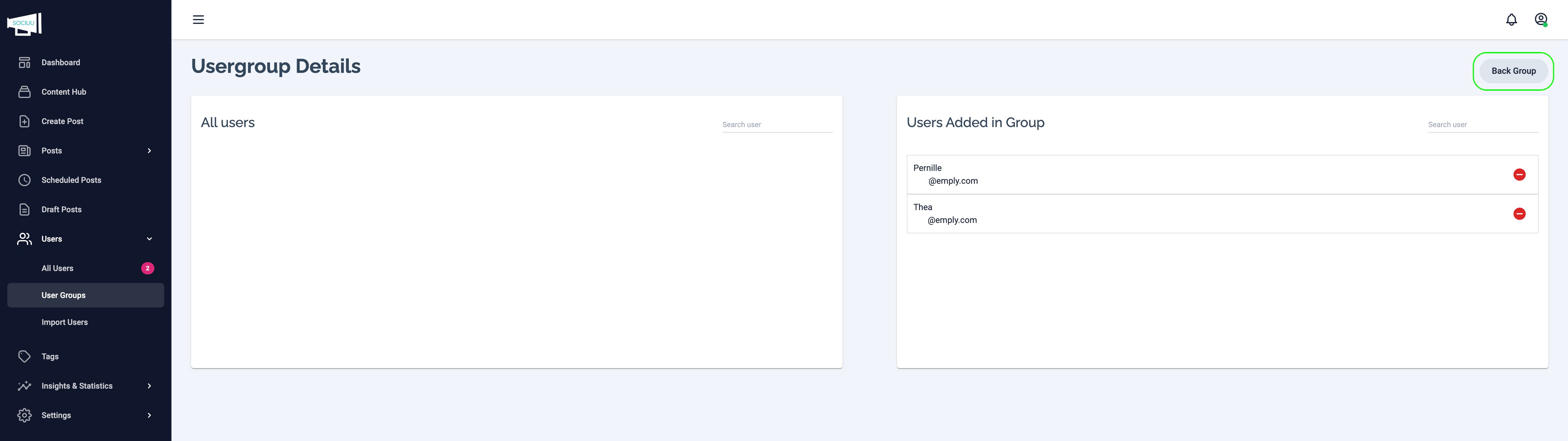This screenshot has width=1568, height=441.
Task: Focus search field in Users Added panel
Action: tap(1482, 125)
